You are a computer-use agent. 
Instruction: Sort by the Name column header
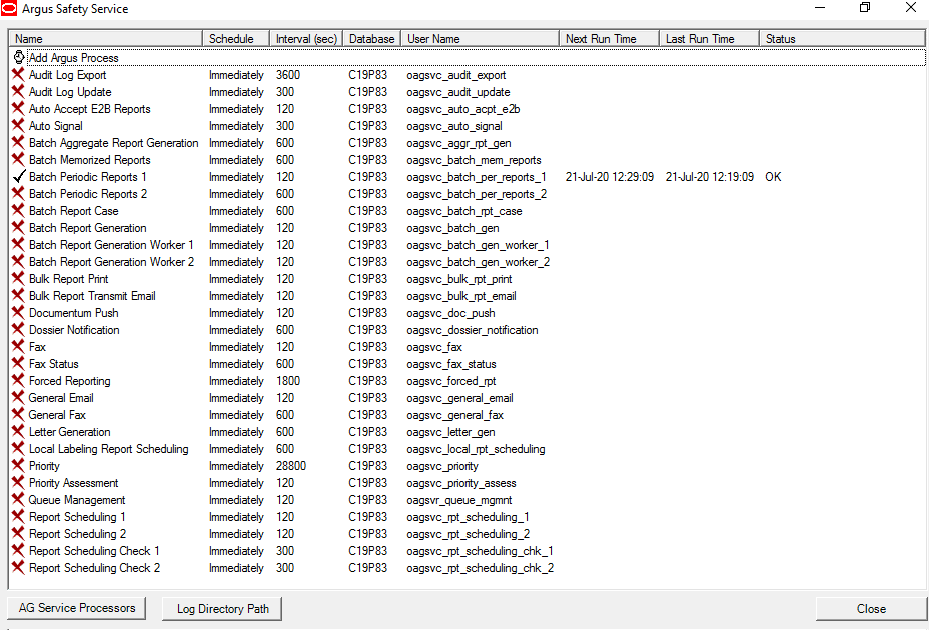tap(105, 39)
